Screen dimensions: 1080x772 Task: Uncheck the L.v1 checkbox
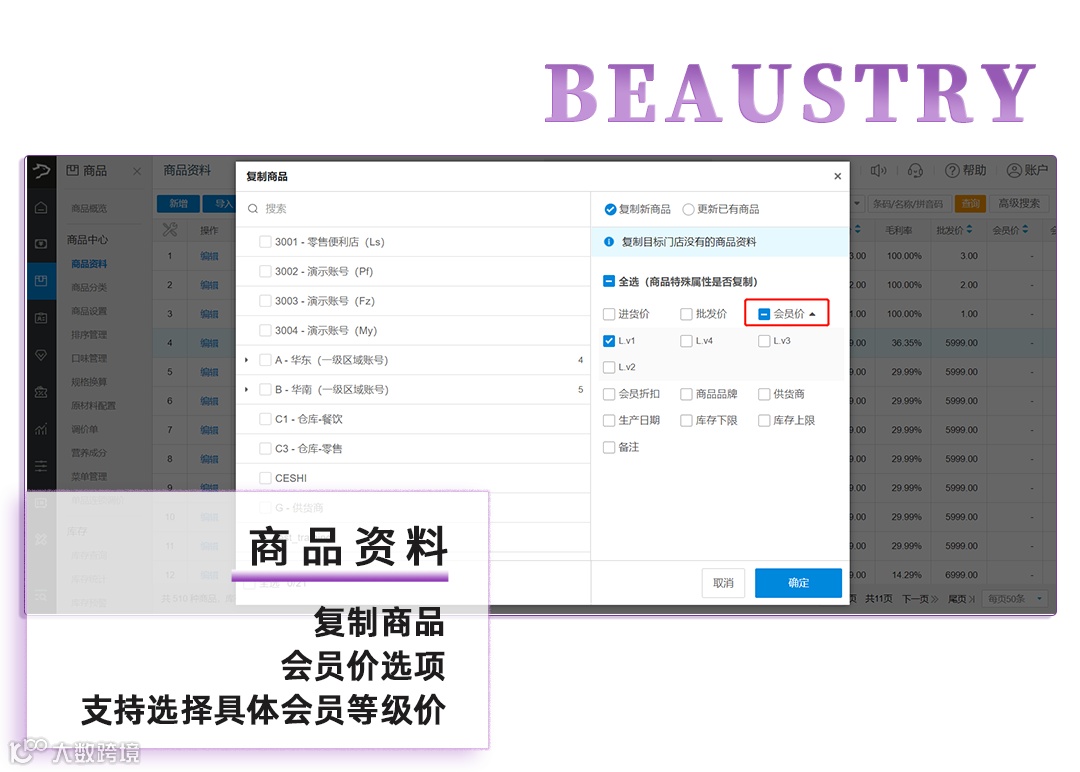(x=609, y=341)
